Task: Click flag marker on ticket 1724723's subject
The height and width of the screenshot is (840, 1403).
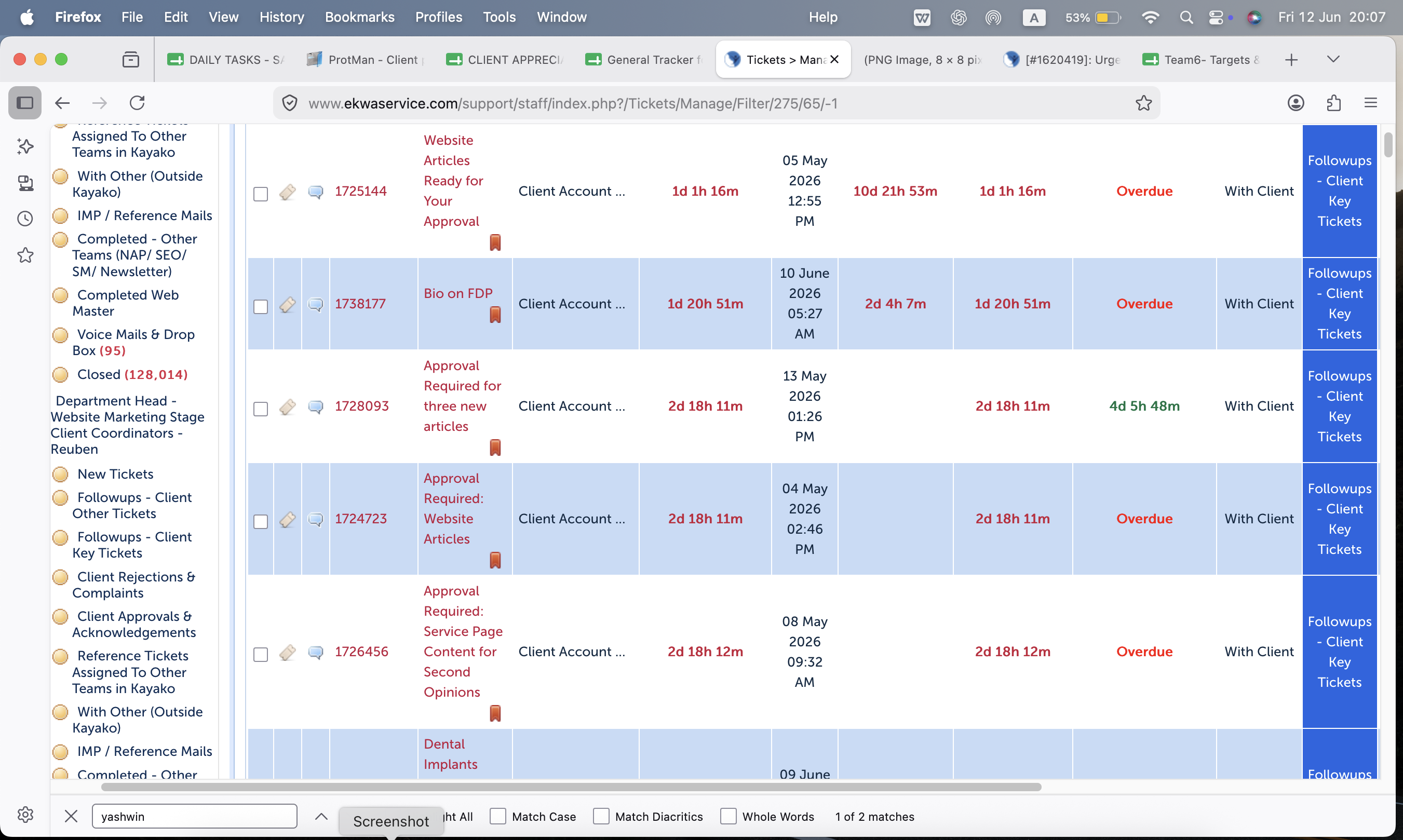Action: pyautogui.click(x=495, y=560)
